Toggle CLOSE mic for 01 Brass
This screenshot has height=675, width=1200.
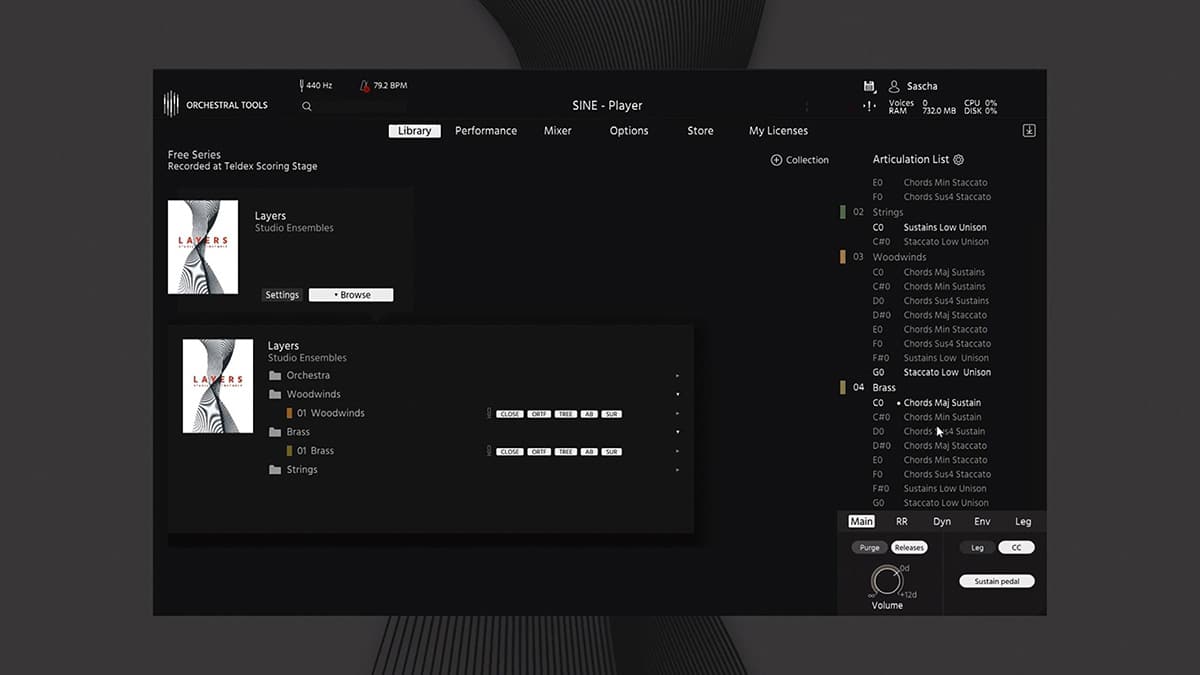510,452
